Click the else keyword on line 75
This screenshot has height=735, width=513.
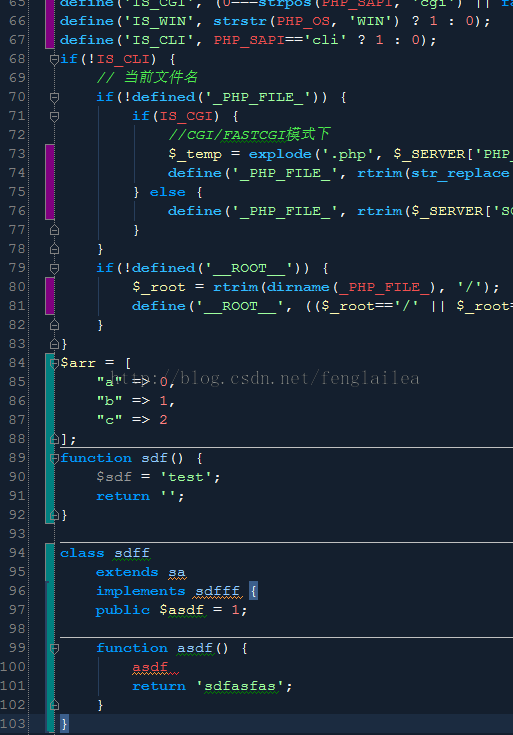point(168,192)
